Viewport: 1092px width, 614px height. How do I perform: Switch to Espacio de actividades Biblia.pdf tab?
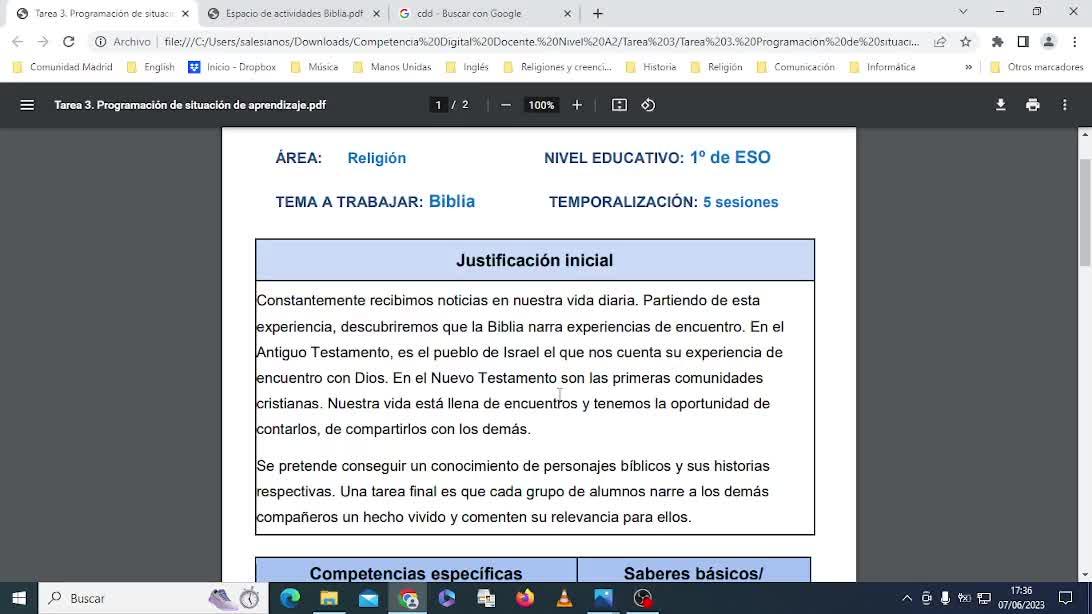pos(294,13)
